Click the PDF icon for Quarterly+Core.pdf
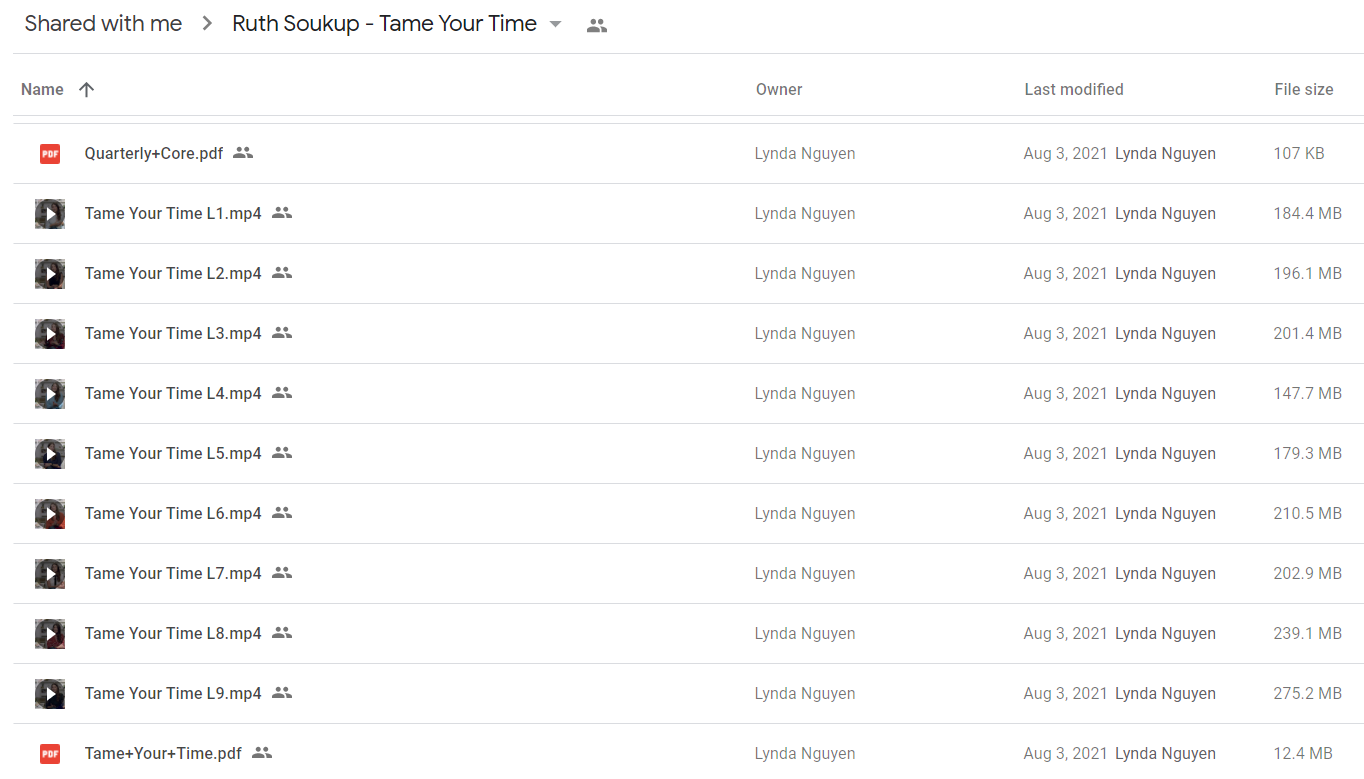 [50, 154]
